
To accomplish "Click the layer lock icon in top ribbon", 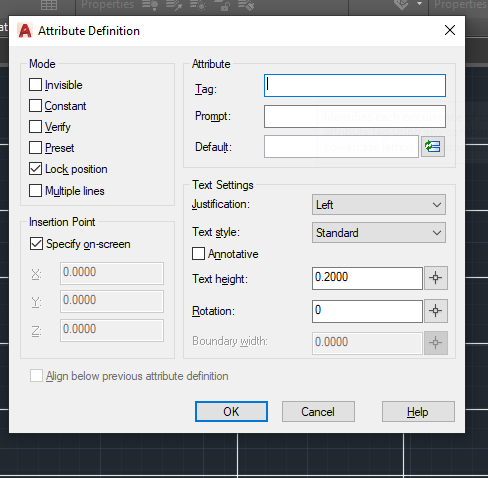I will [x=222, y=5].
